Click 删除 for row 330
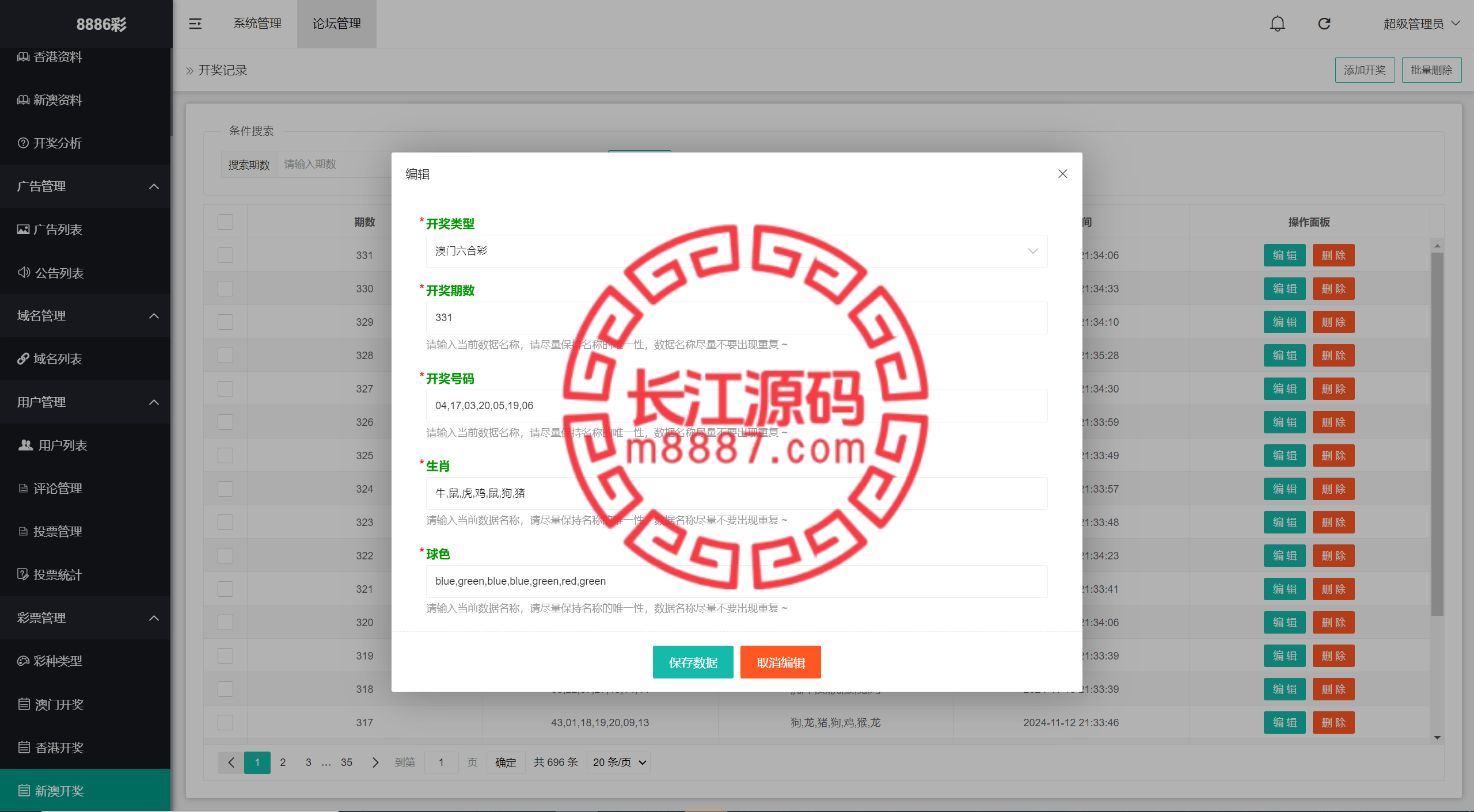 tap(1334, 289)
